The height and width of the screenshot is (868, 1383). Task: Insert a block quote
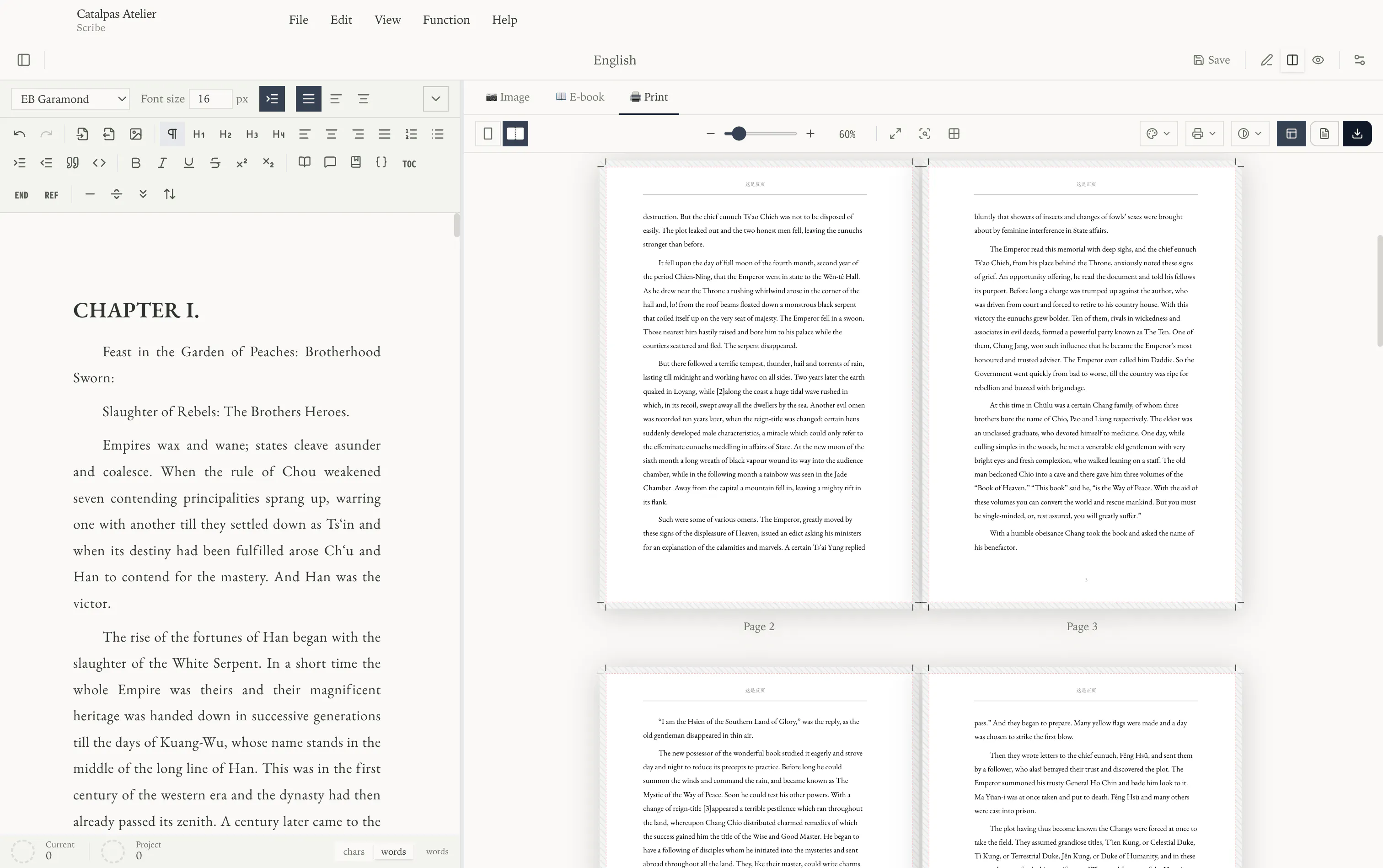click(72, 163)
